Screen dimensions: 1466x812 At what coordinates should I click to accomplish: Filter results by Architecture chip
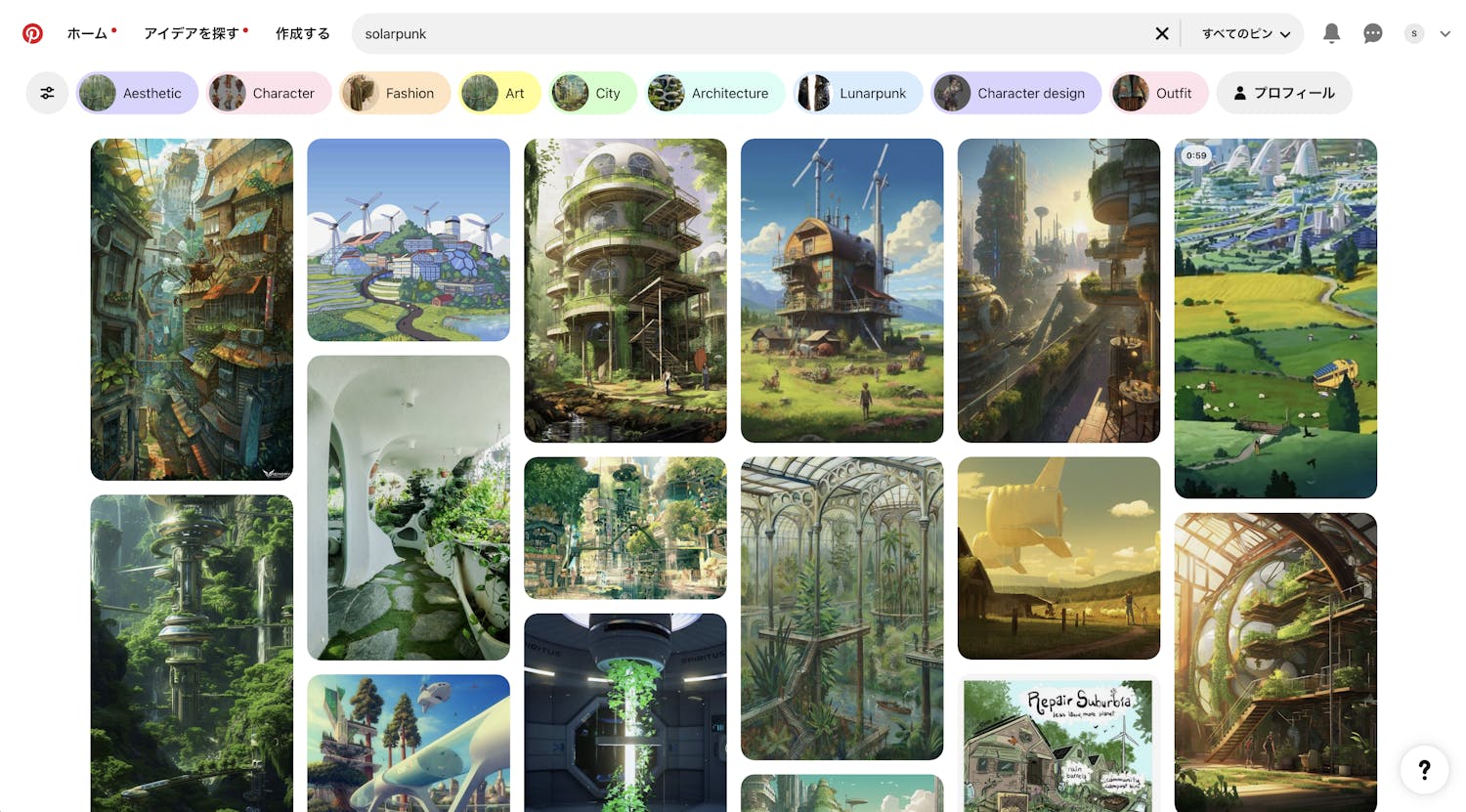[x=715, y=93]
